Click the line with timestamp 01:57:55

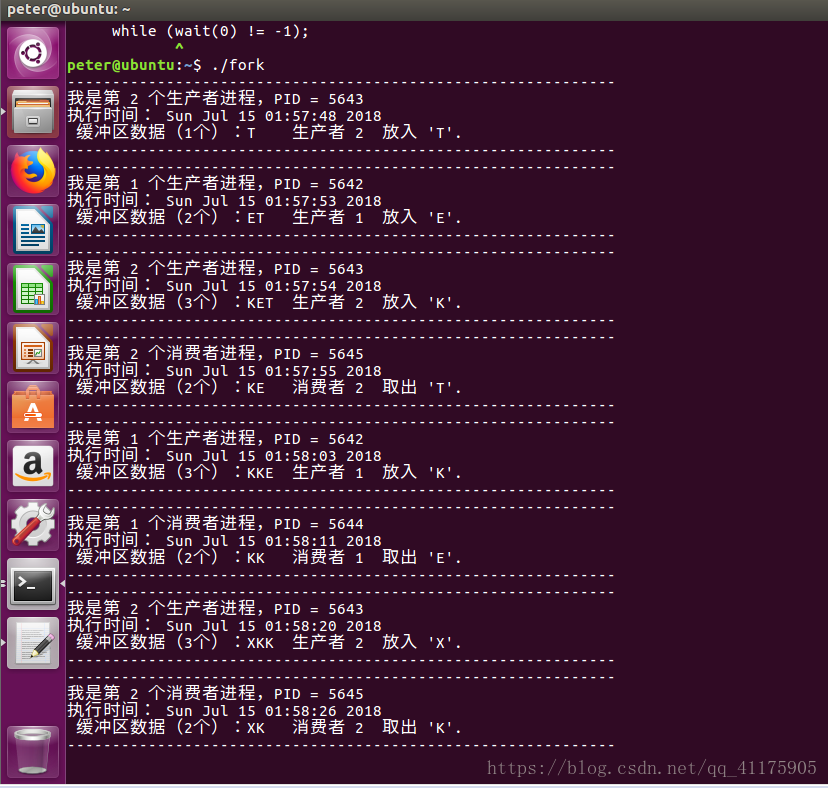(x=224, y=371)
